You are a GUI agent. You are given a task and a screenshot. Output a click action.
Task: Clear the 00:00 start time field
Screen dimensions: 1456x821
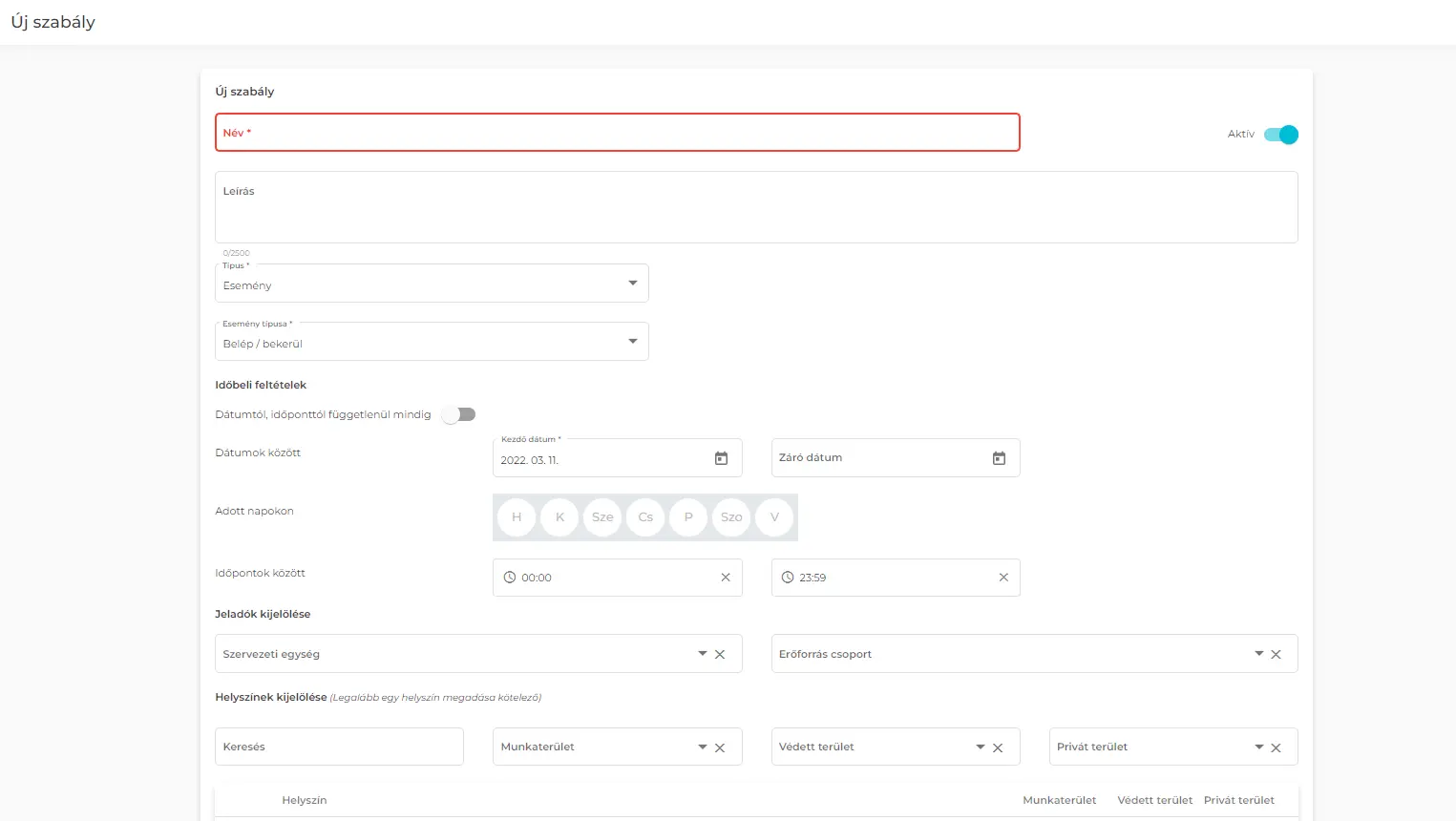tap(726, 578)
